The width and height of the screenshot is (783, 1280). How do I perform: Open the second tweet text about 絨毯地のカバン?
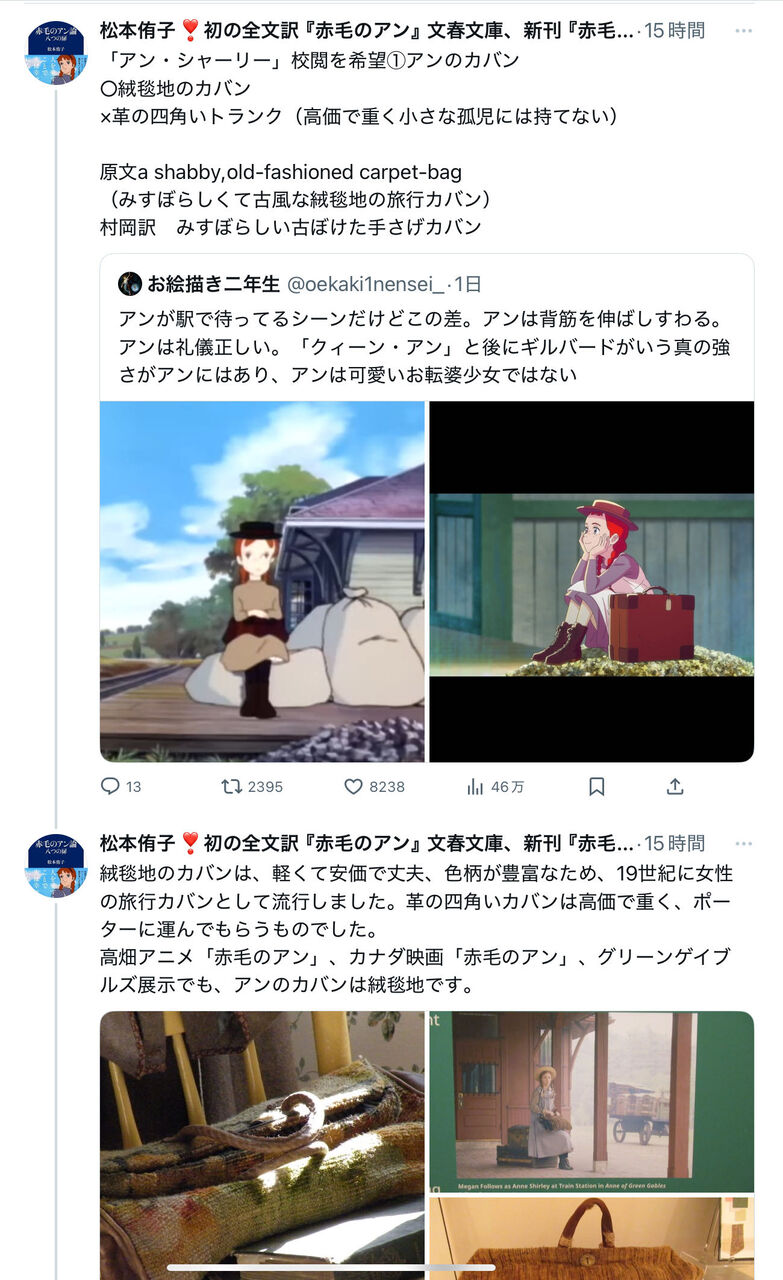point(425,930)
